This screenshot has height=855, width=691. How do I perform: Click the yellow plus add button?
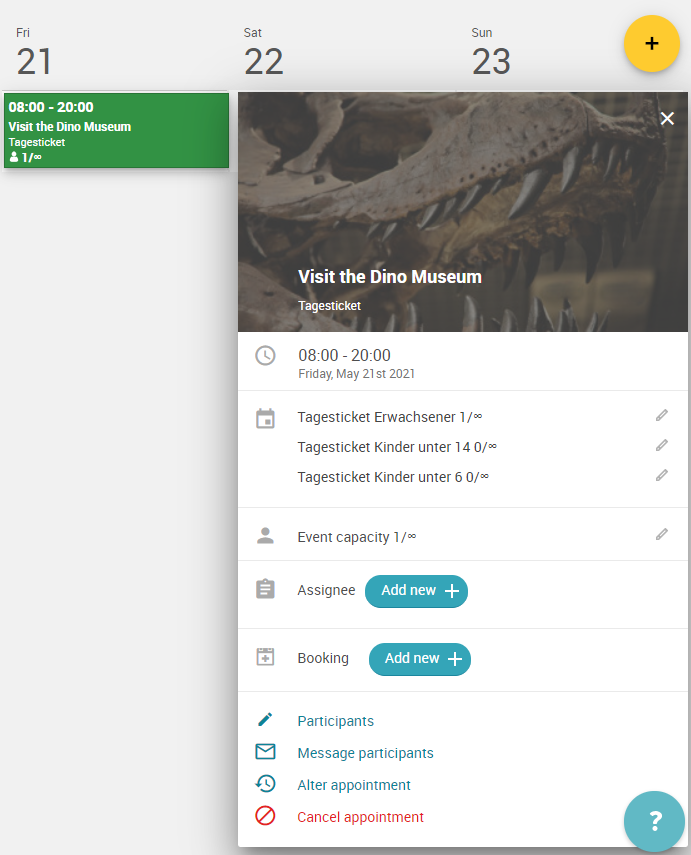pyautogui.click(x=652, y=44)
